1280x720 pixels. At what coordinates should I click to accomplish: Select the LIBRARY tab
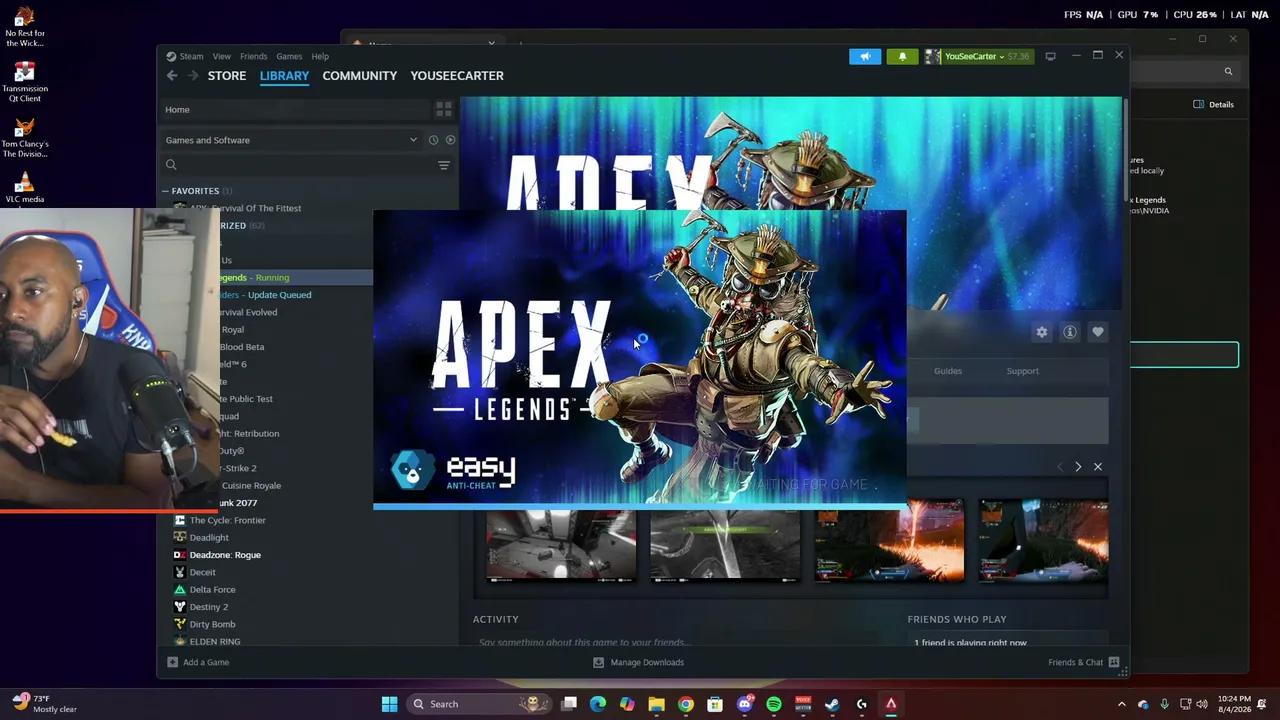tap(285, 76)
